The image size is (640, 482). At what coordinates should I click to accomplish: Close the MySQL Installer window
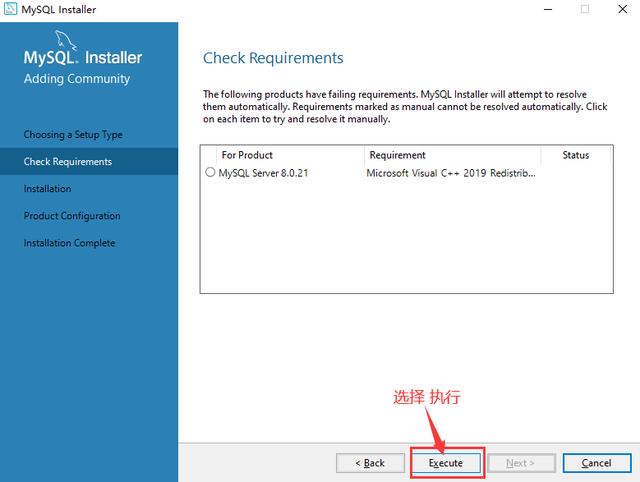coord(622,9)
